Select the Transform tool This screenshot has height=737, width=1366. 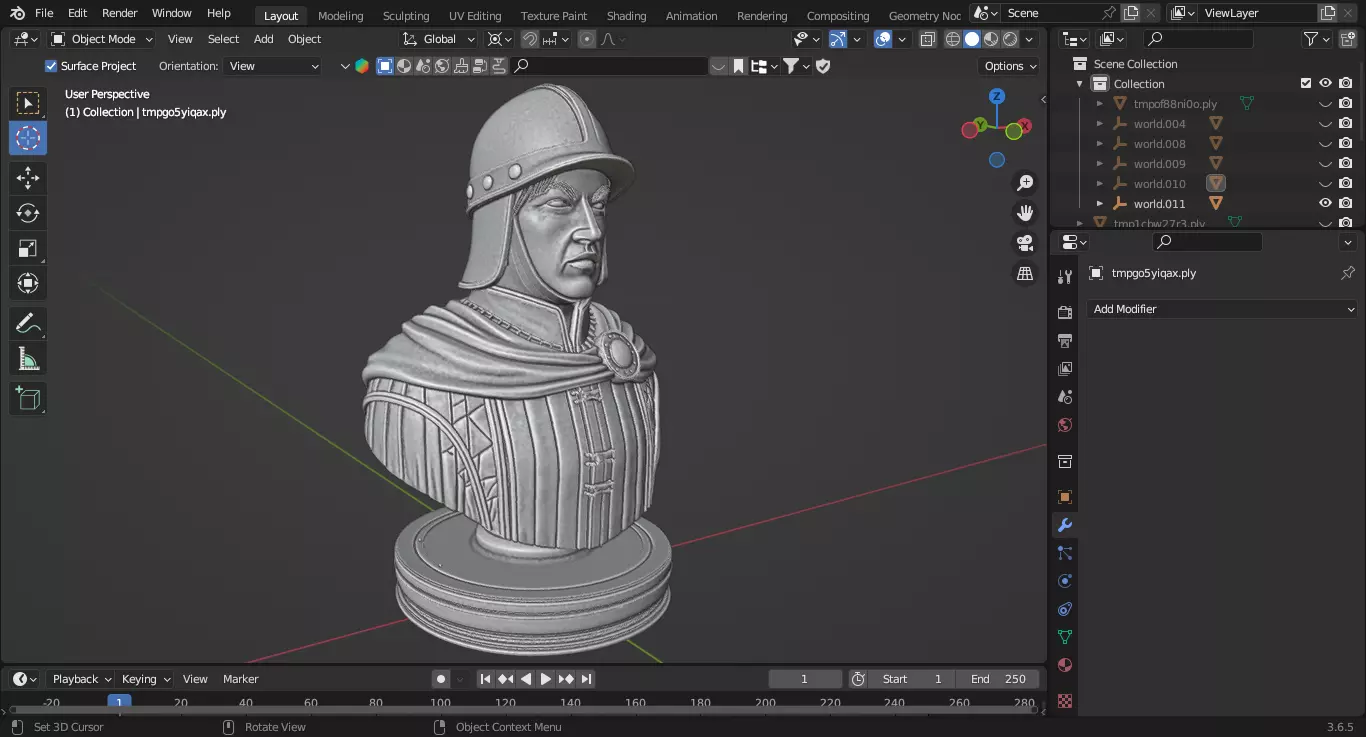28,283
